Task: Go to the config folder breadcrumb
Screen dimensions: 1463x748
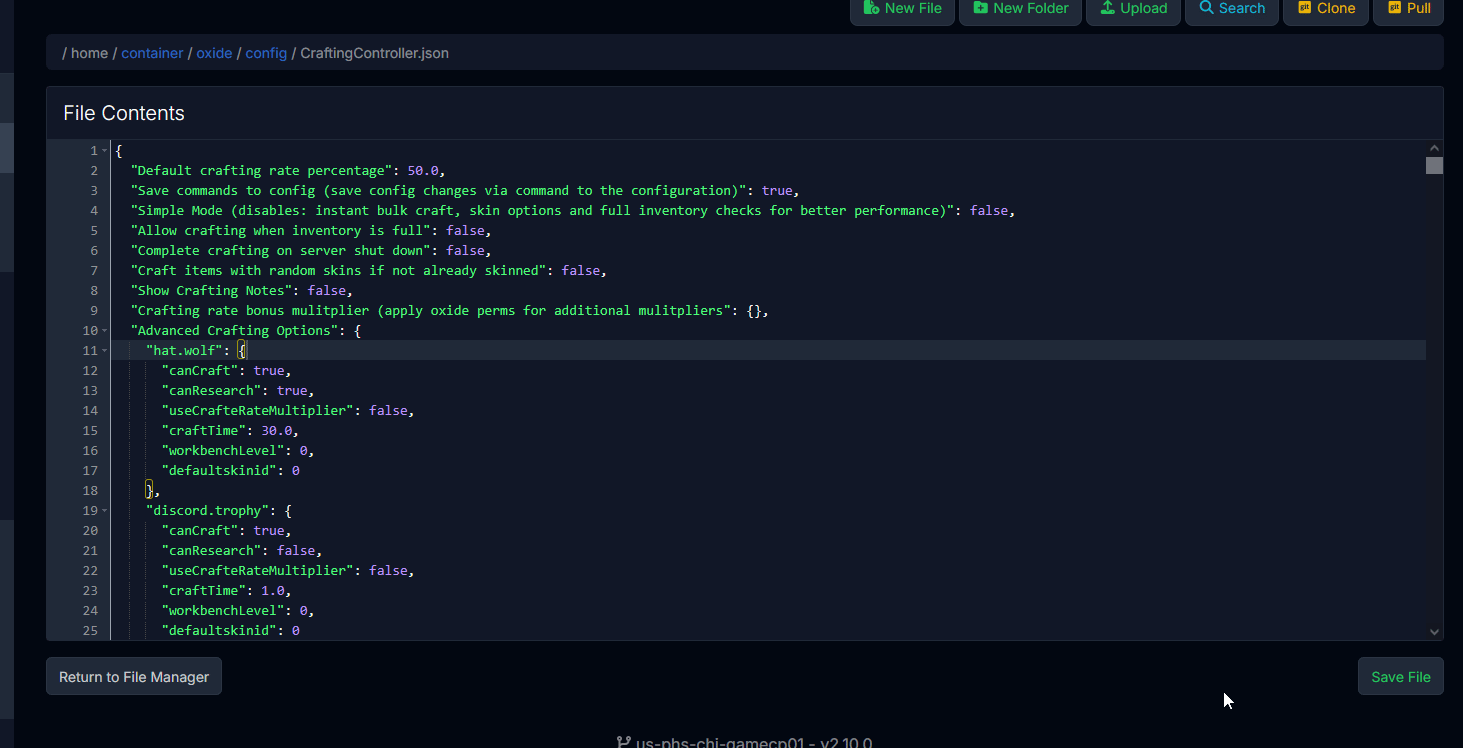Action: point(266,53)
